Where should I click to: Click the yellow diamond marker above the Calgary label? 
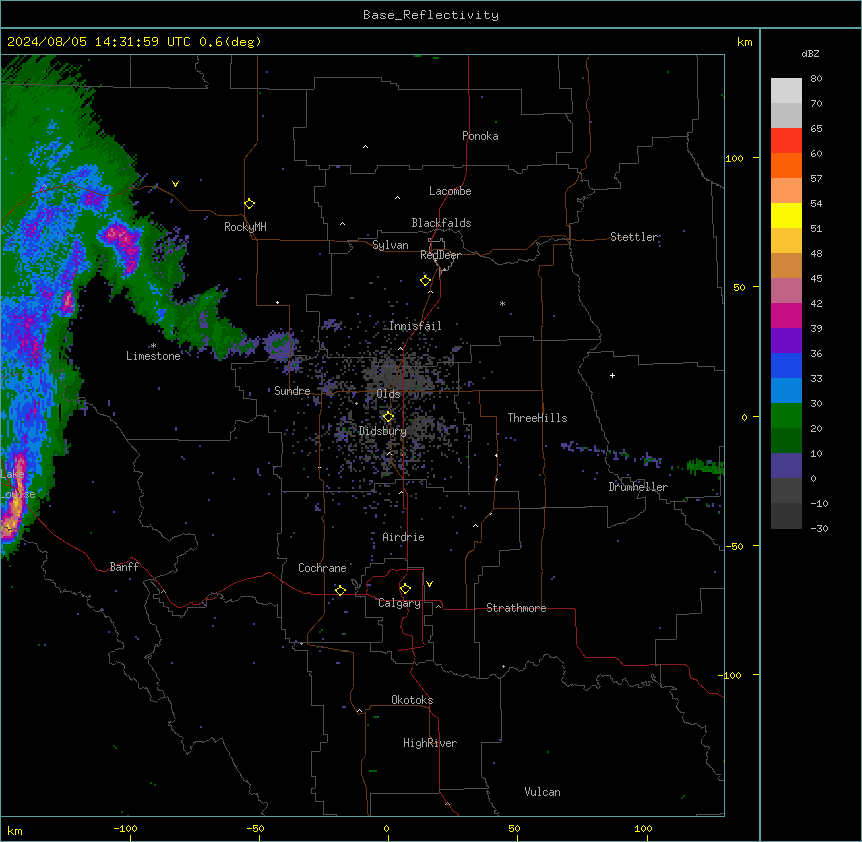point(405,589)
